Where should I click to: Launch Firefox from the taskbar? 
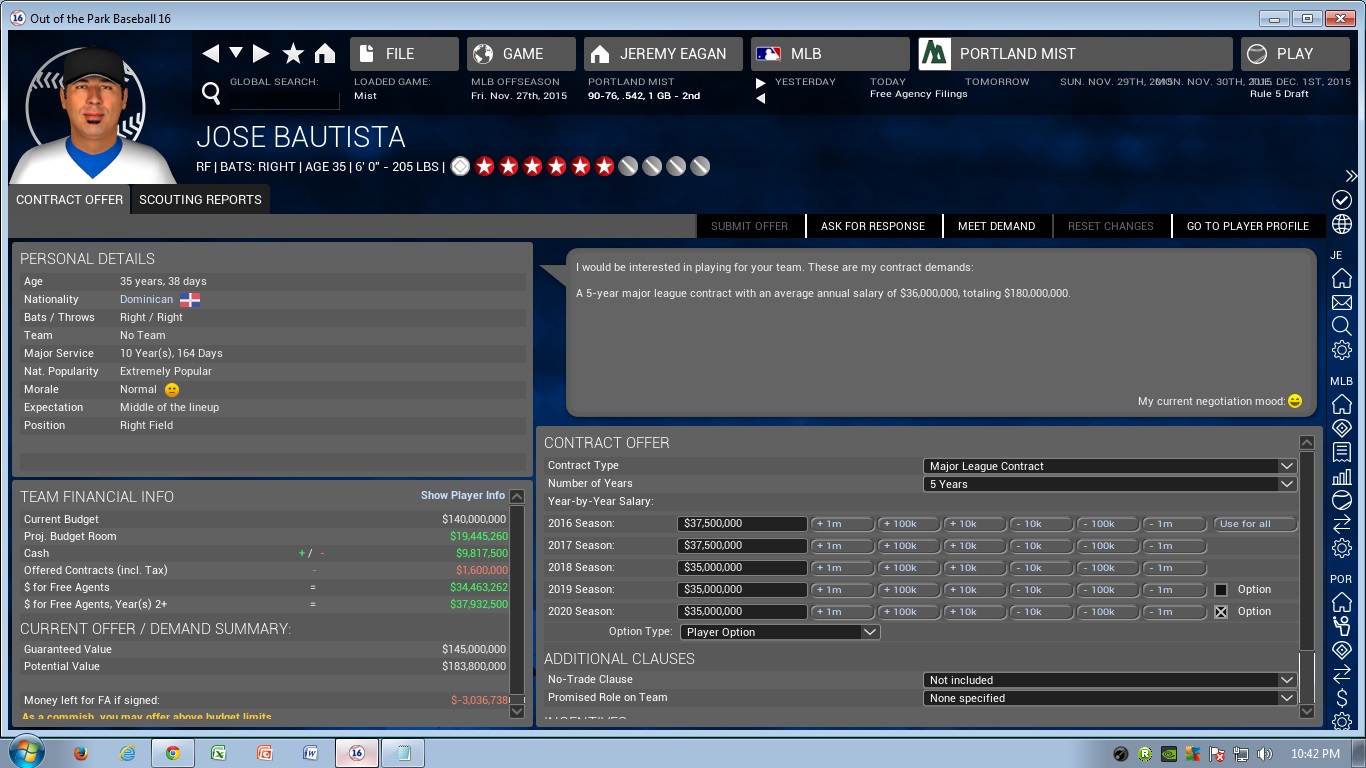[x=81, y=753]
